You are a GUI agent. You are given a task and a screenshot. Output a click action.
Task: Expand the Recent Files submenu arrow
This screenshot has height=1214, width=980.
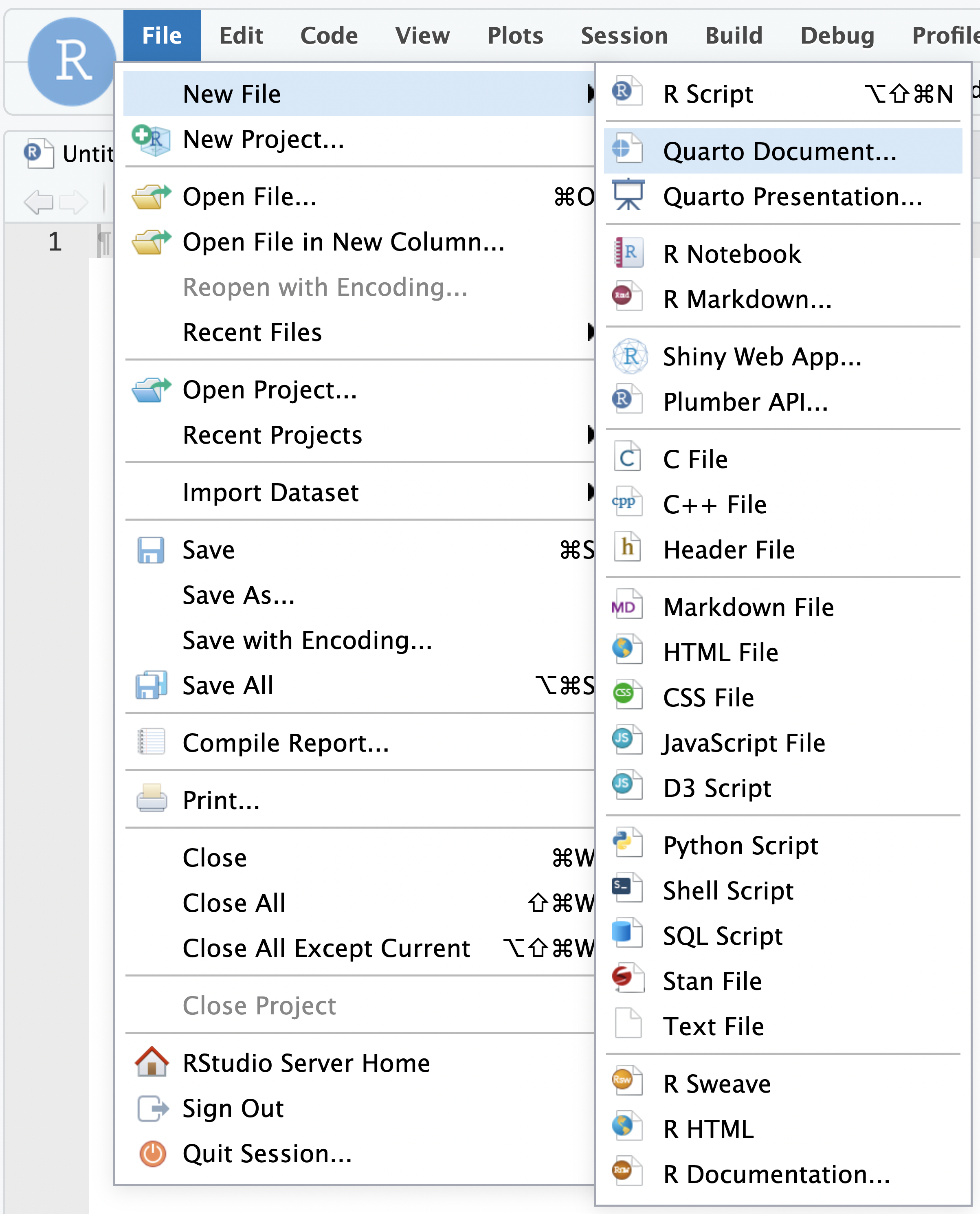590,332
